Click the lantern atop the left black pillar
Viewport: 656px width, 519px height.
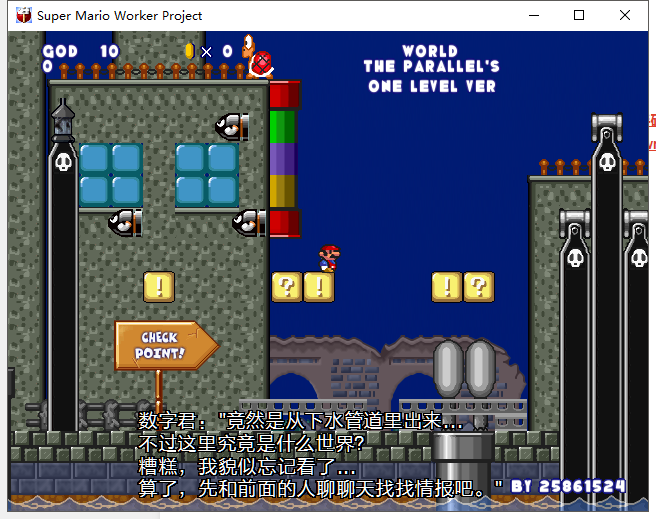click(x=63, y=120)
